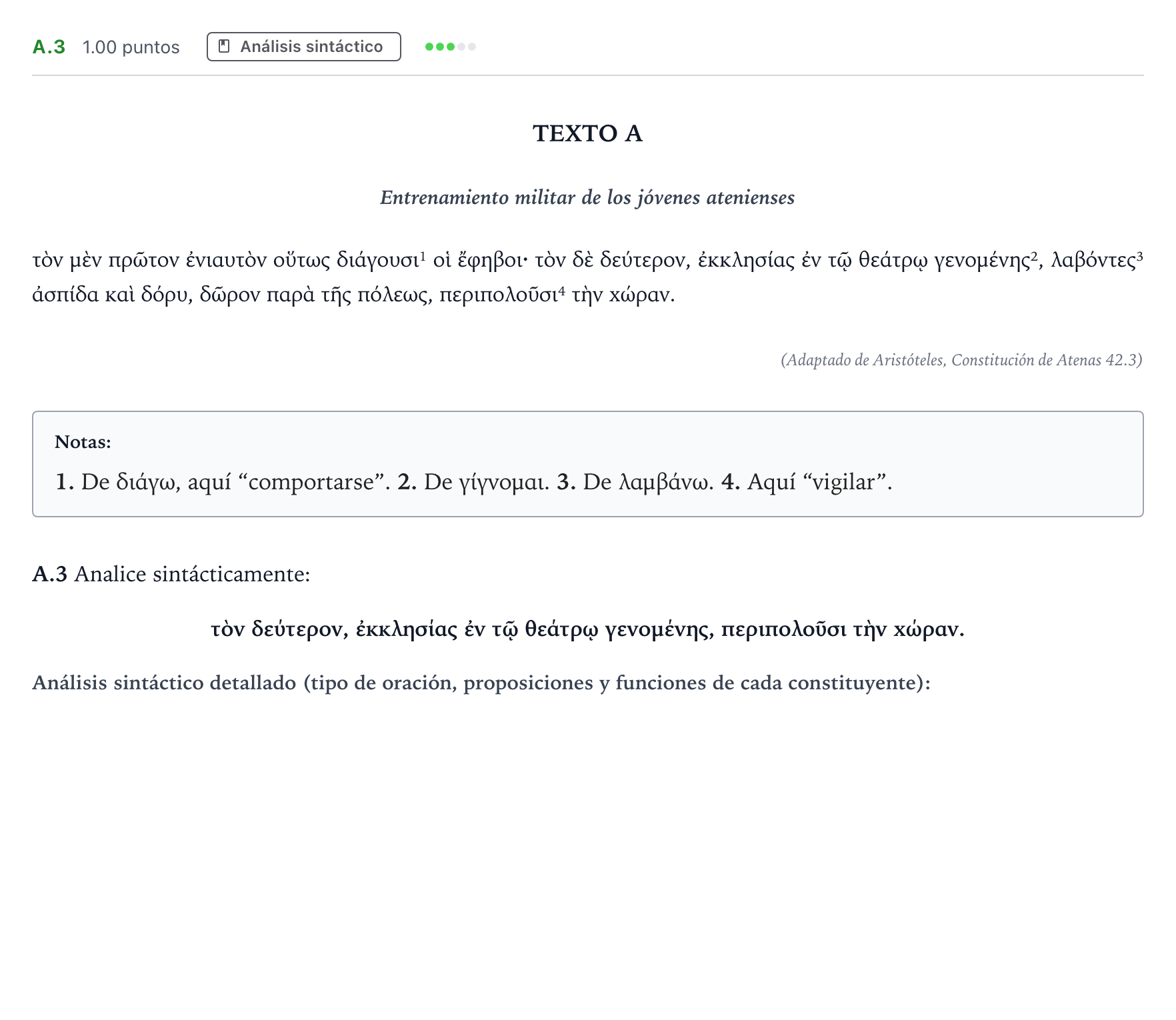Click the Análisis sintáctico detallado prompt line
The width and height of the screenshot is (1176, 1020).
click(481, 683)
